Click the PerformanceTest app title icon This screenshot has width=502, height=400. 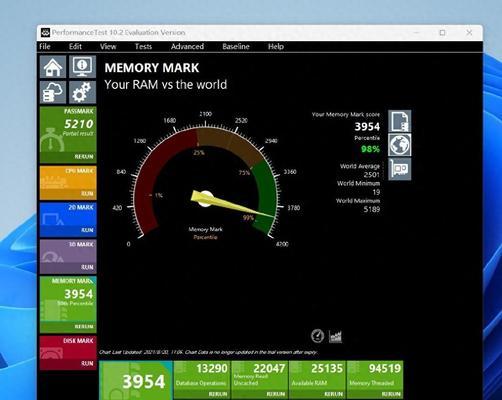point(45,32)
